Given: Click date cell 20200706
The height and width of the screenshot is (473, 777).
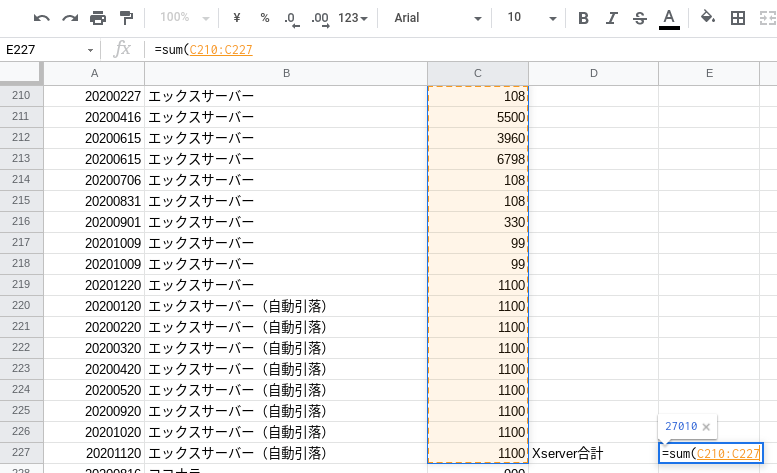Looking at the screenshot, I should coord(94,180).
